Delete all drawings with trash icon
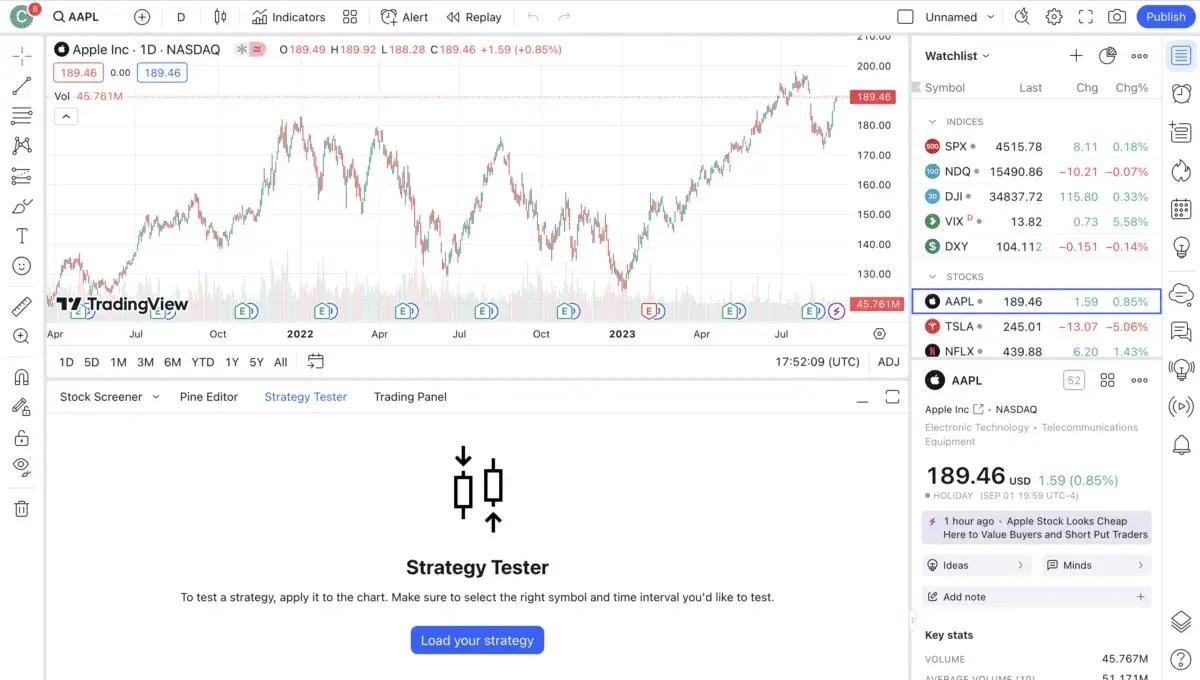The image size is (1200, 680). point(22,509)
